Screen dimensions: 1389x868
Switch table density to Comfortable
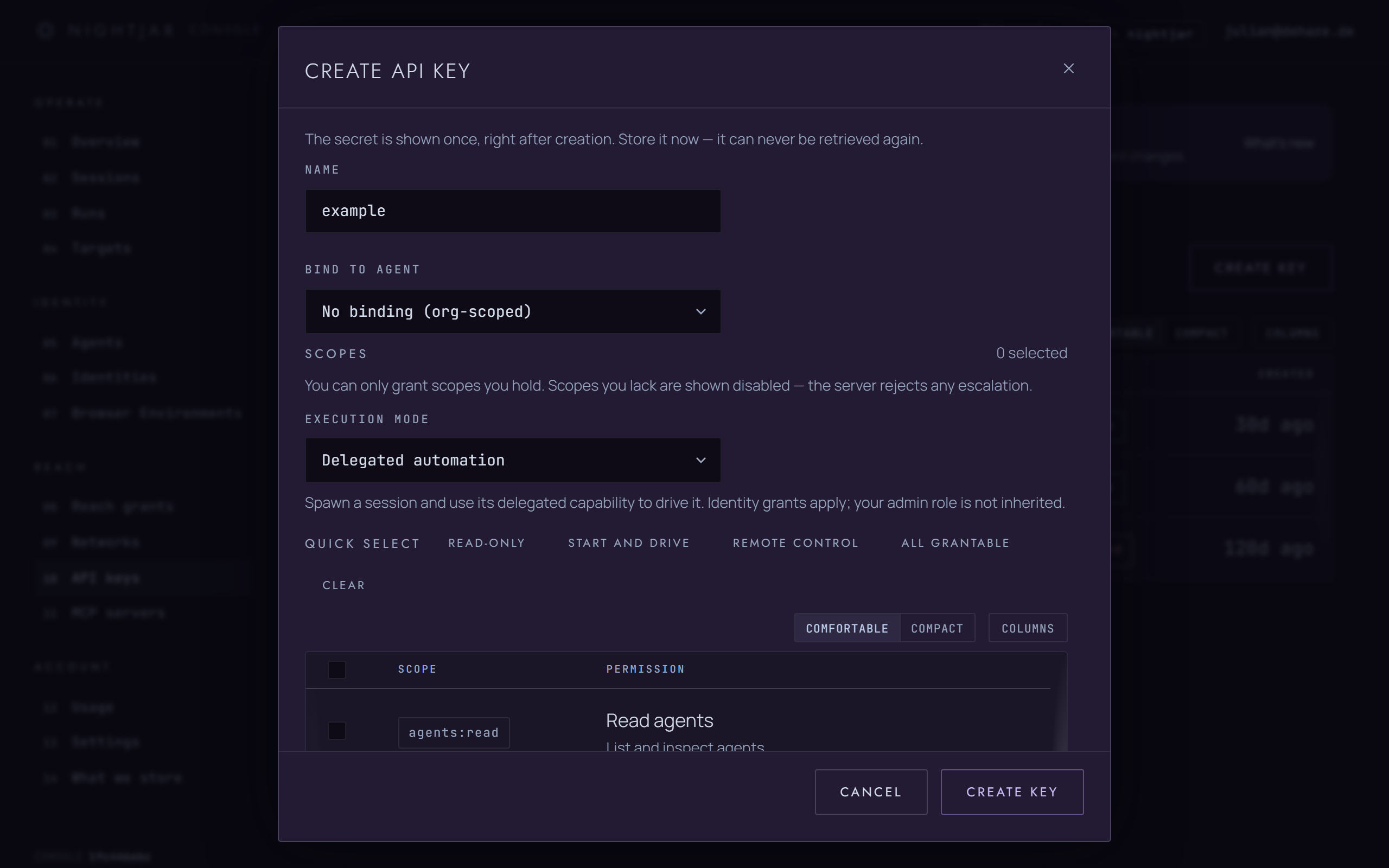(846, 628)
